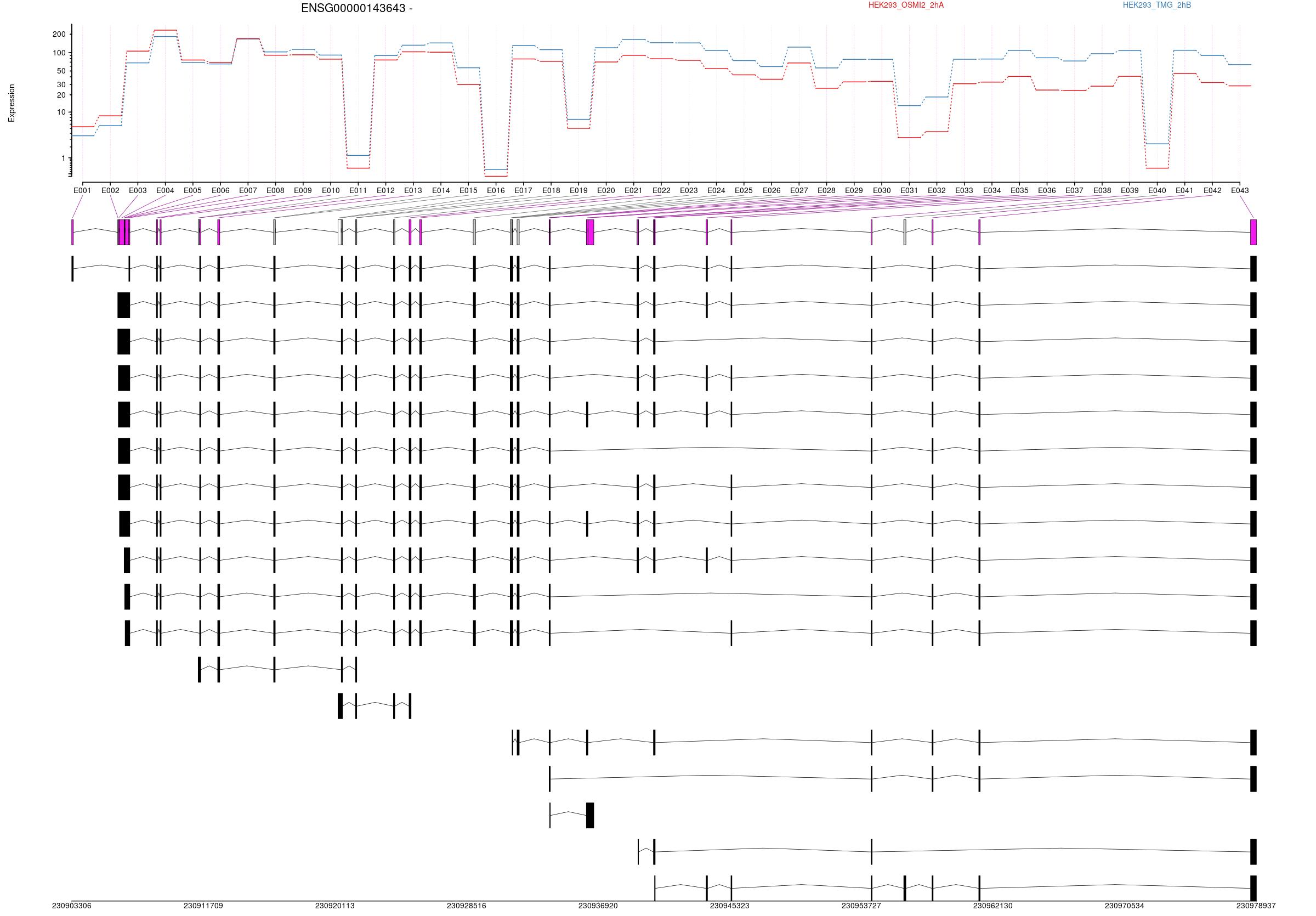Click exon label E040
Image resolution: width=1316 pixels, height=916 pixels.
[1157, 190]
